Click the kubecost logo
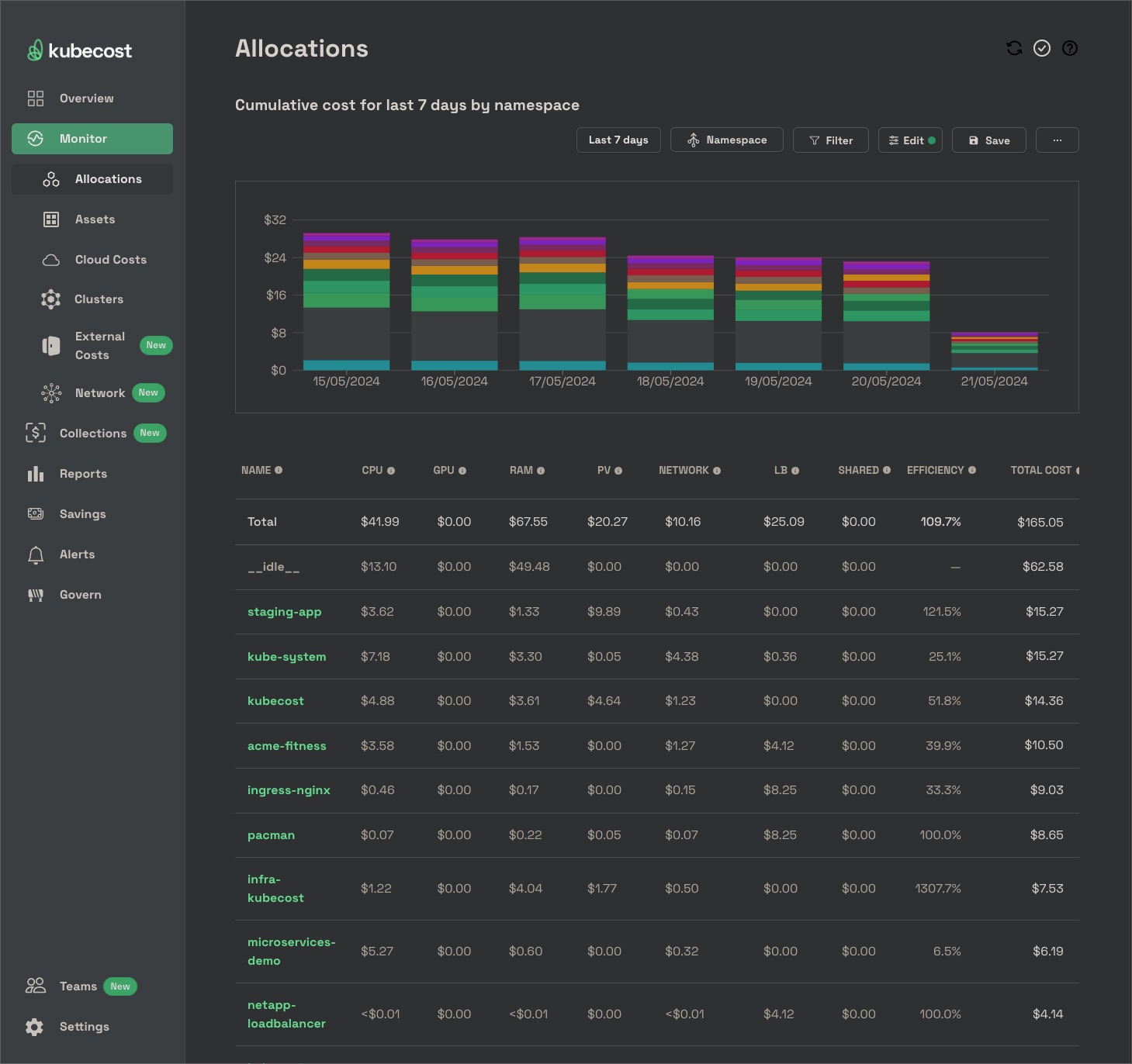 pos(79,51)
